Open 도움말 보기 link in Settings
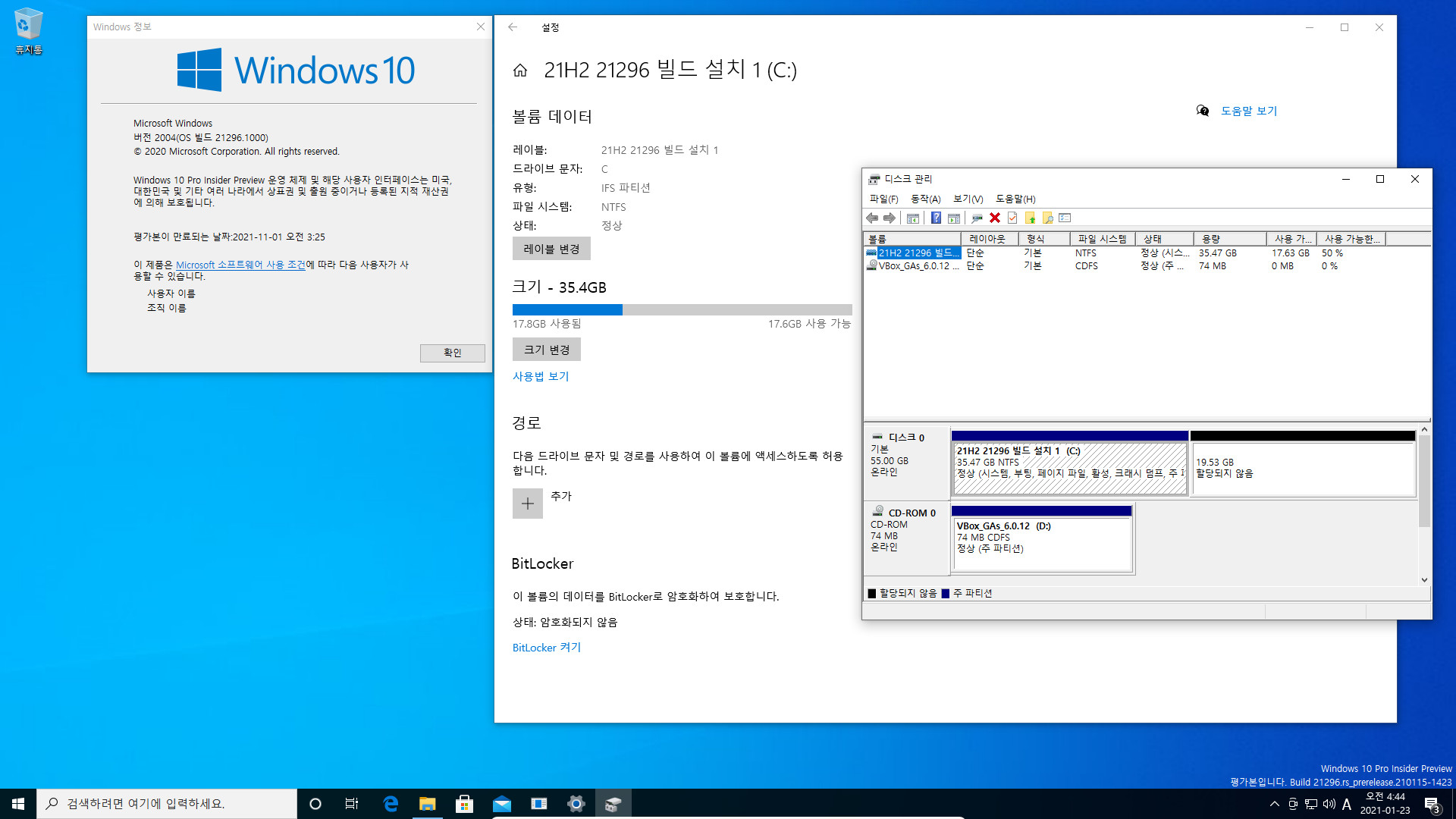Screen dimensions: 1456x819 point(1249,111)
